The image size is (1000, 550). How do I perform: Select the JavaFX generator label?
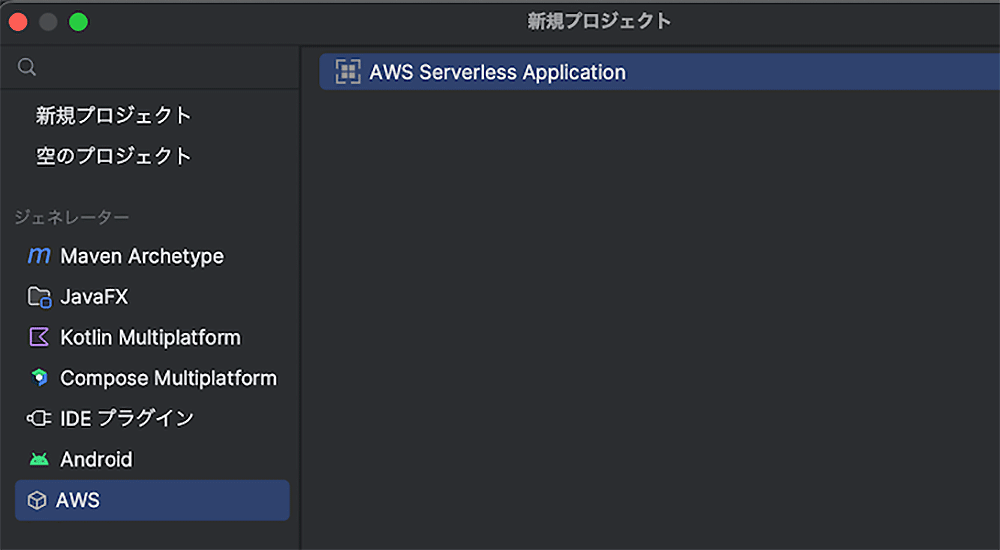[94, 297]
